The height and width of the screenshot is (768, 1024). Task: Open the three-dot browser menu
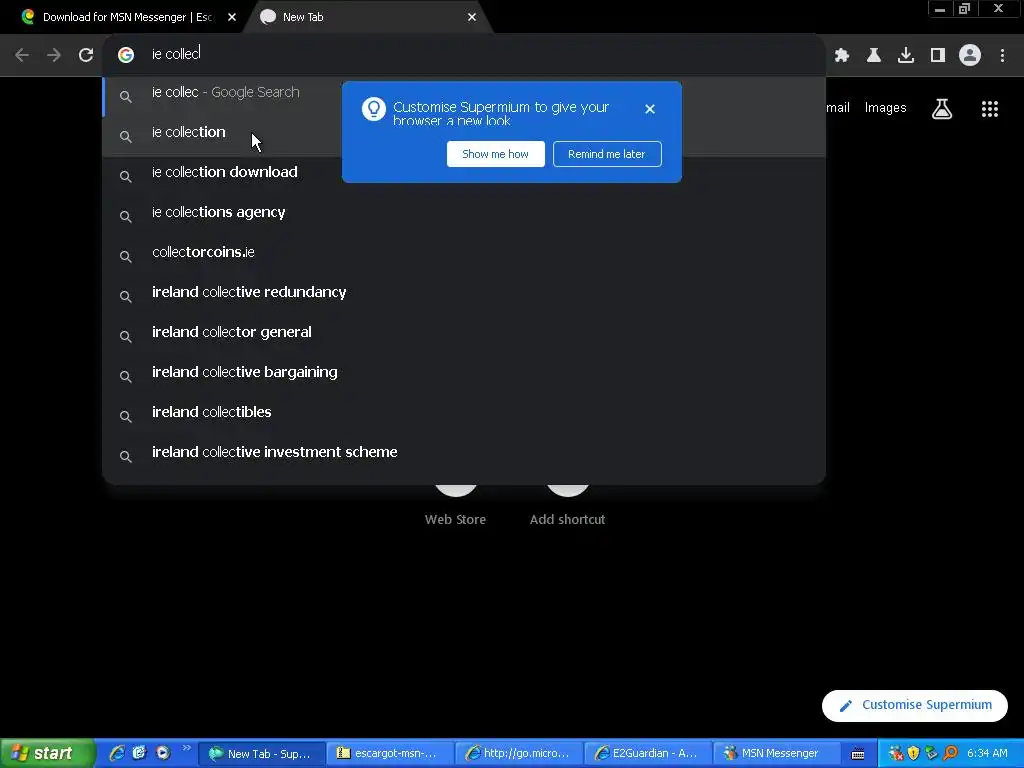pos(1002,56)
